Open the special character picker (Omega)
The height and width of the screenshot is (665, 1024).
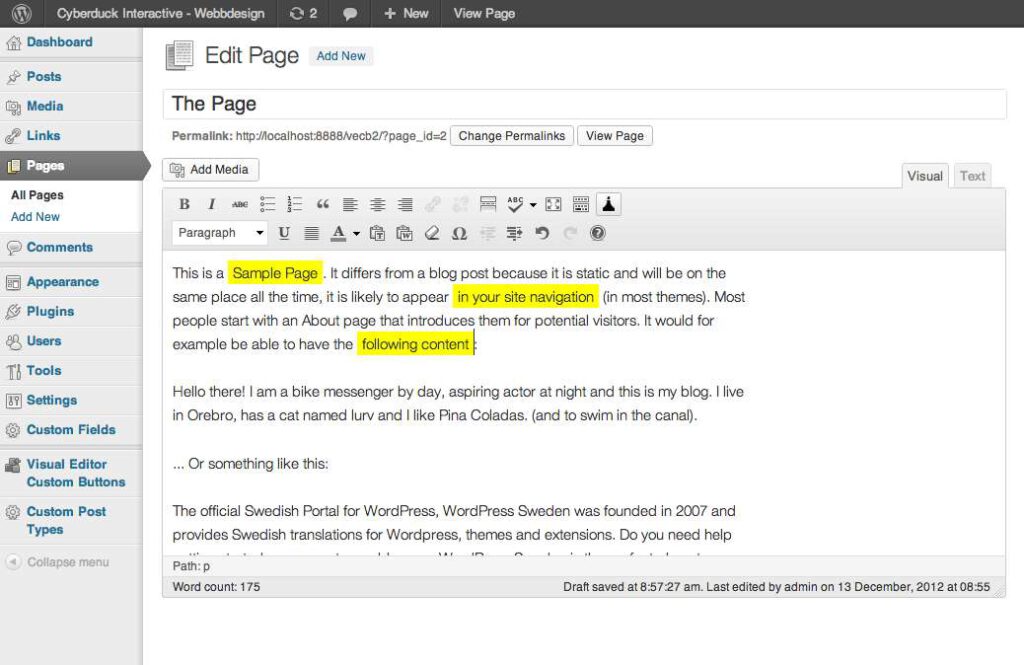tap(459, 233)
